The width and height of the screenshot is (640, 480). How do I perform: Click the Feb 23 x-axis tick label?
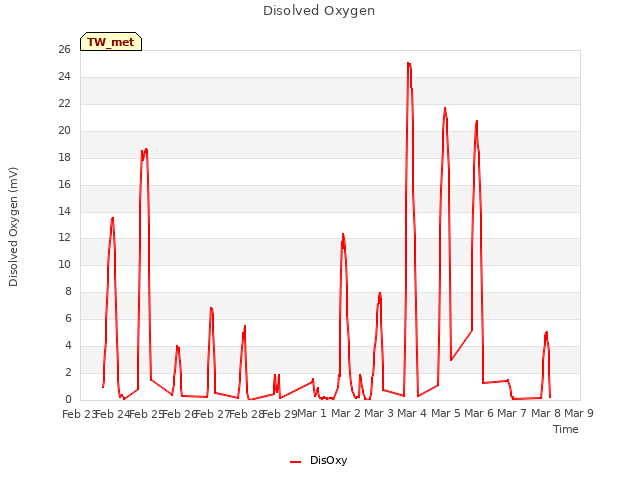point(79,414)
